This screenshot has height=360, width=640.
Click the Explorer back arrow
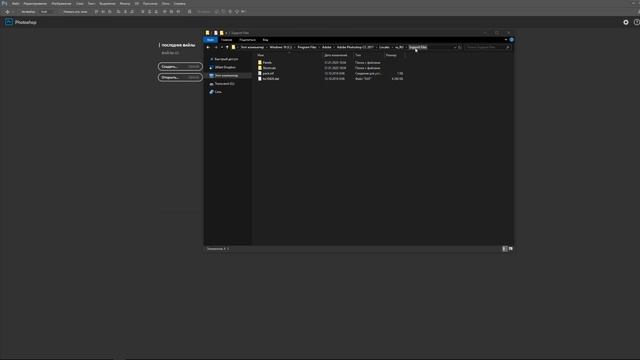[208, 47]
